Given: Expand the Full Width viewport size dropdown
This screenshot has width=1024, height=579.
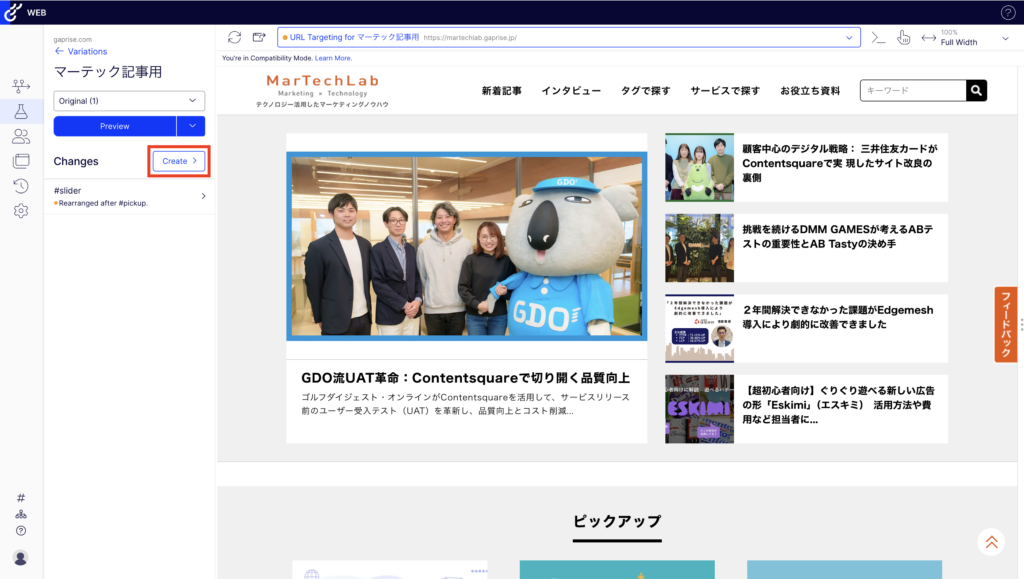Looking at the screenshot, I should (x=1005, y=39).
